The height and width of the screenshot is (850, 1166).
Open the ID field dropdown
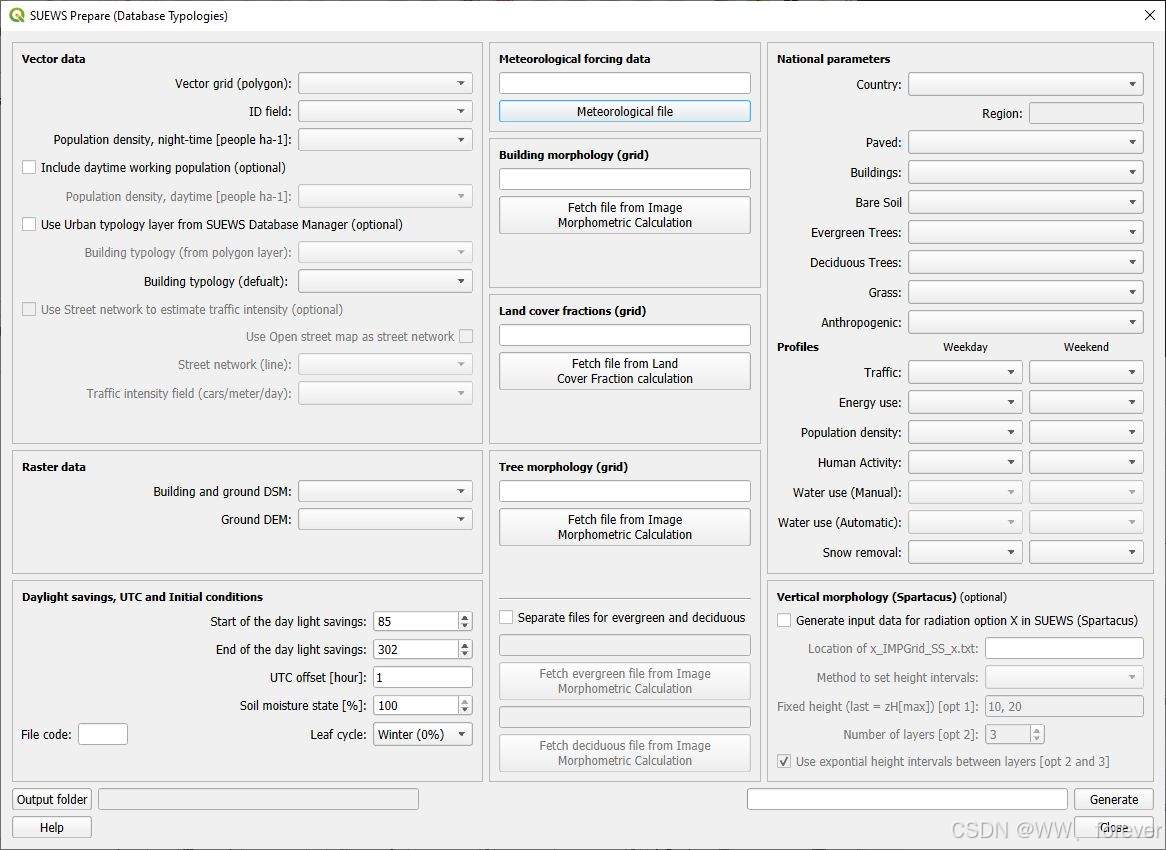(x=385, y=112)
